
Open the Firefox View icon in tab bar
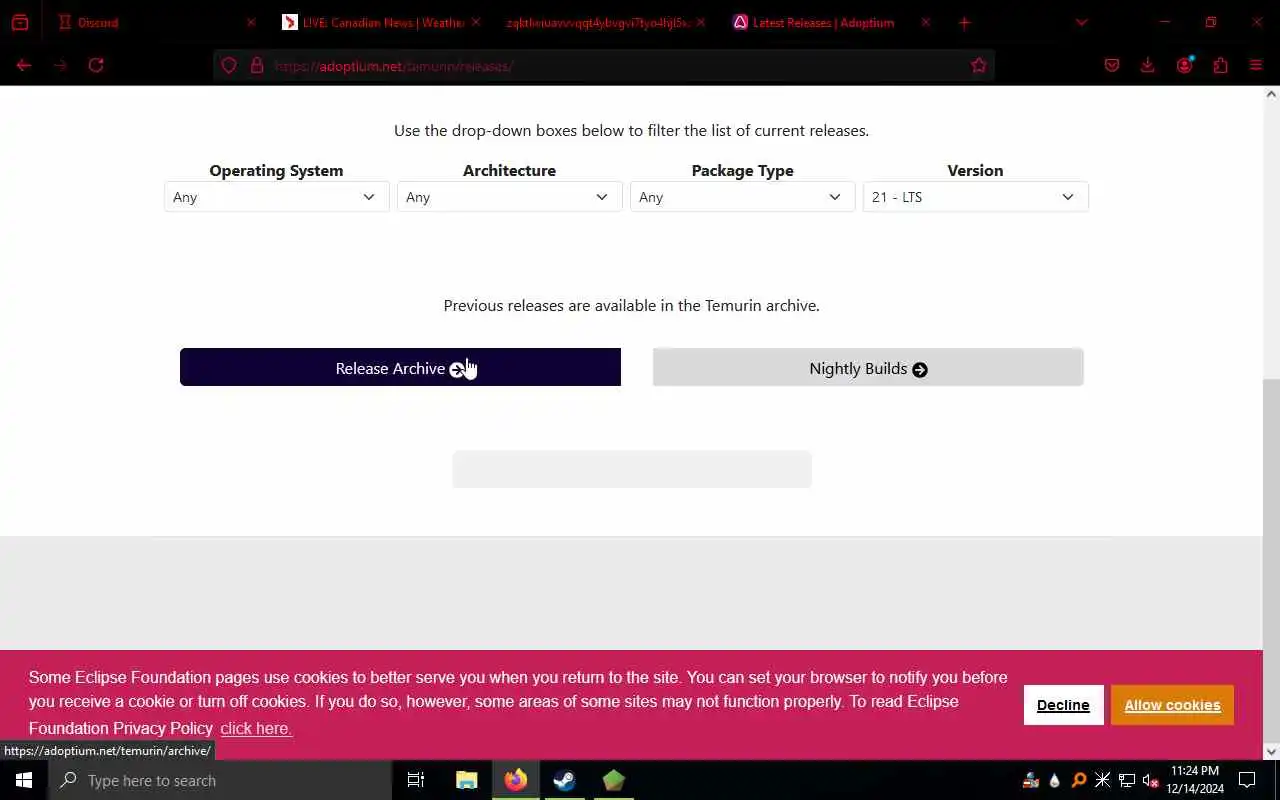tap(20, 22)
